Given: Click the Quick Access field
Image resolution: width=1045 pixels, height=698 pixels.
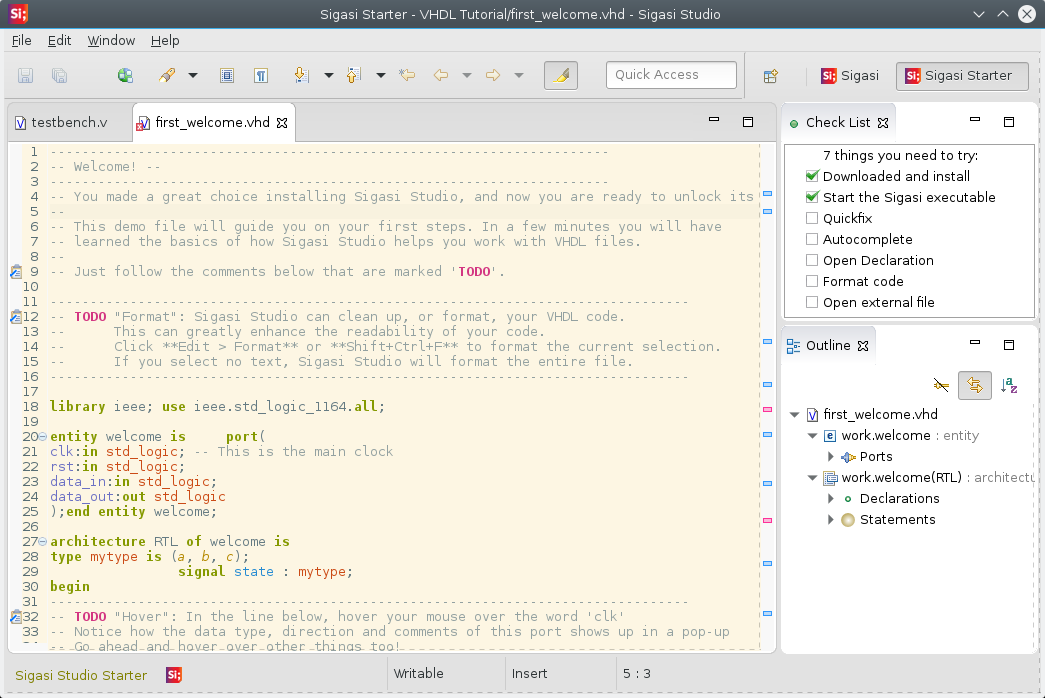Looking at the screenshot, I should pyautogui.click(x=671, y=75).
